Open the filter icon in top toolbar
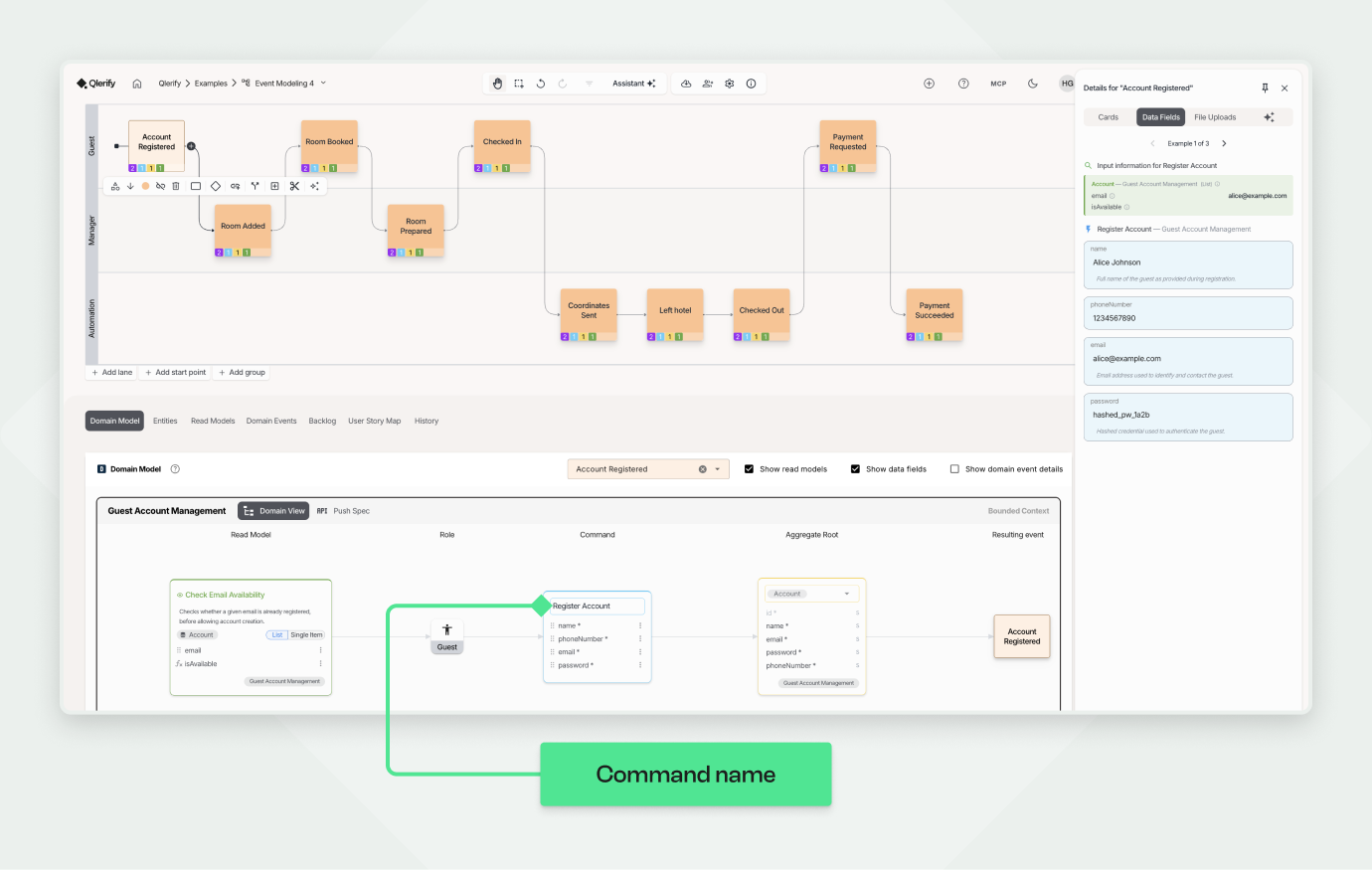This screenshot has height=870, width=1372. click(589, 84)
